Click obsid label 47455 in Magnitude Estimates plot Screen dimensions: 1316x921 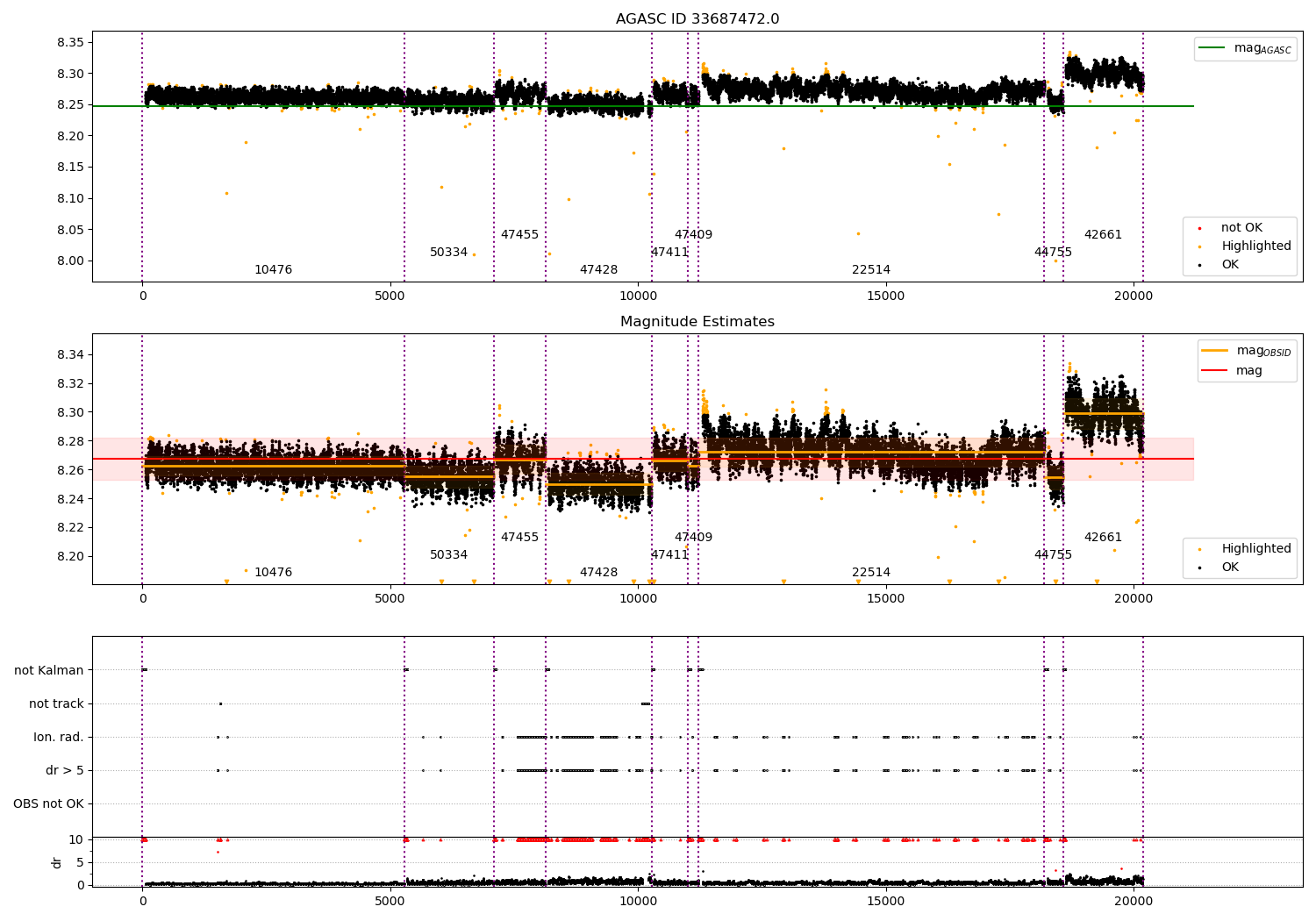[519, 538]
